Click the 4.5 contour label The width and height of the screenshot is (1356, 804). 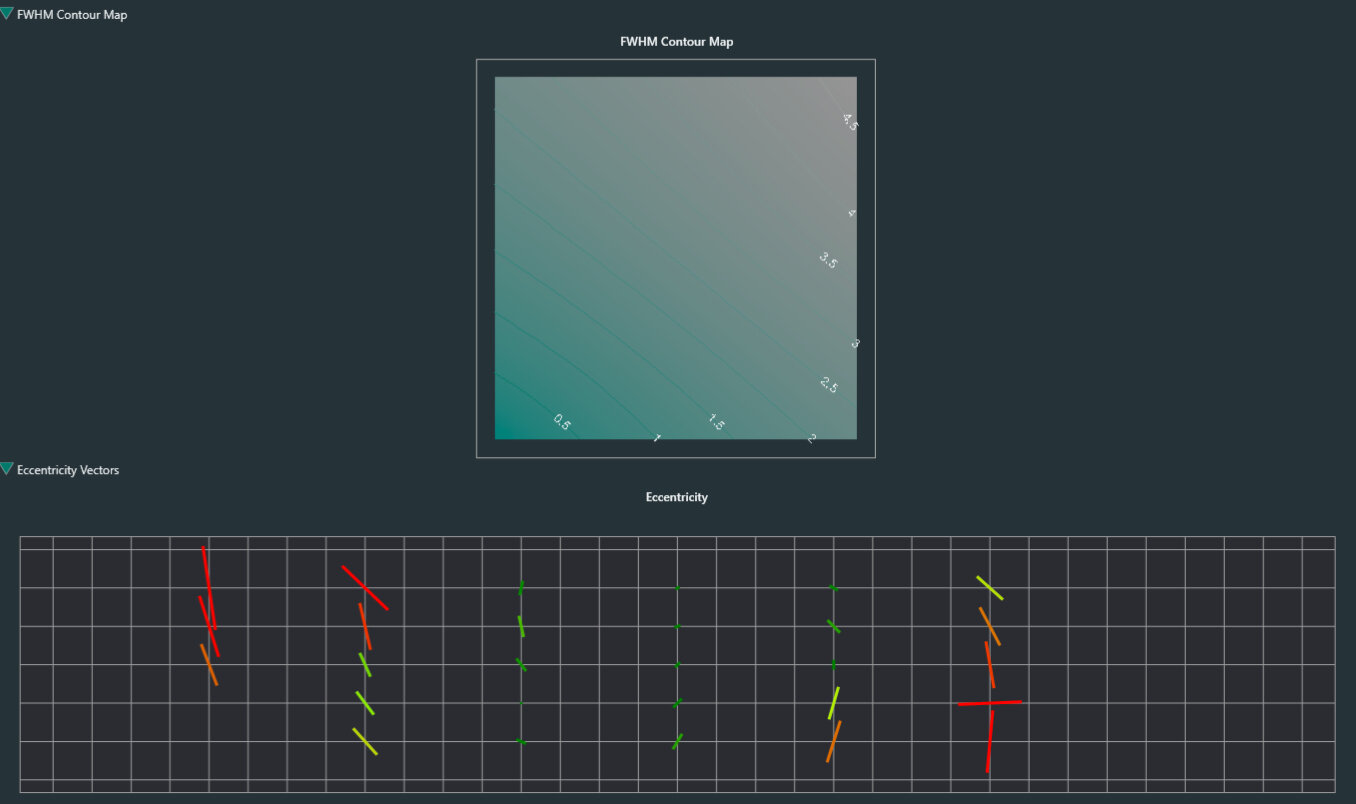[x=850, y=122]
